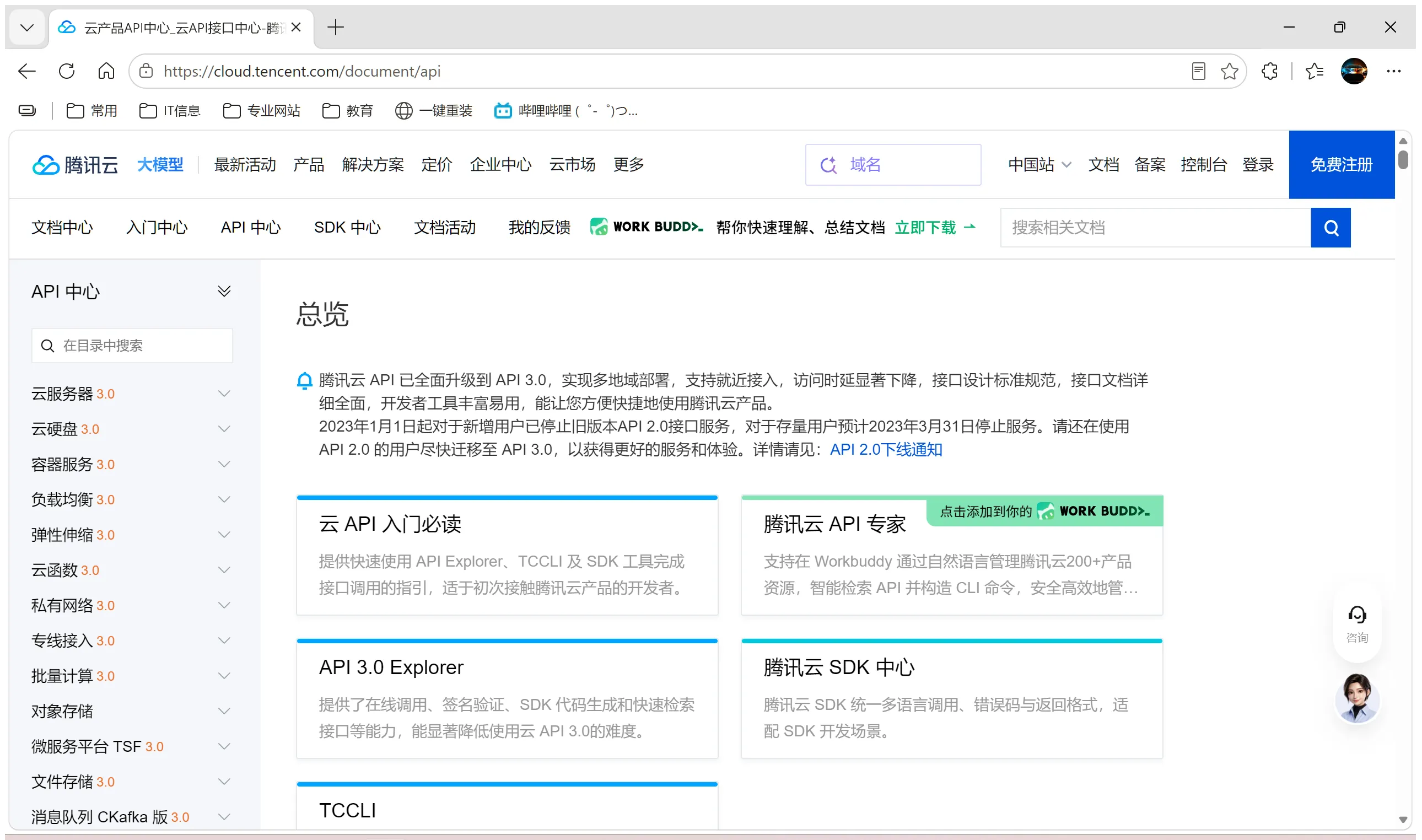
Task: Switch to SDK 中心 tab
Action: click(347, 228)
